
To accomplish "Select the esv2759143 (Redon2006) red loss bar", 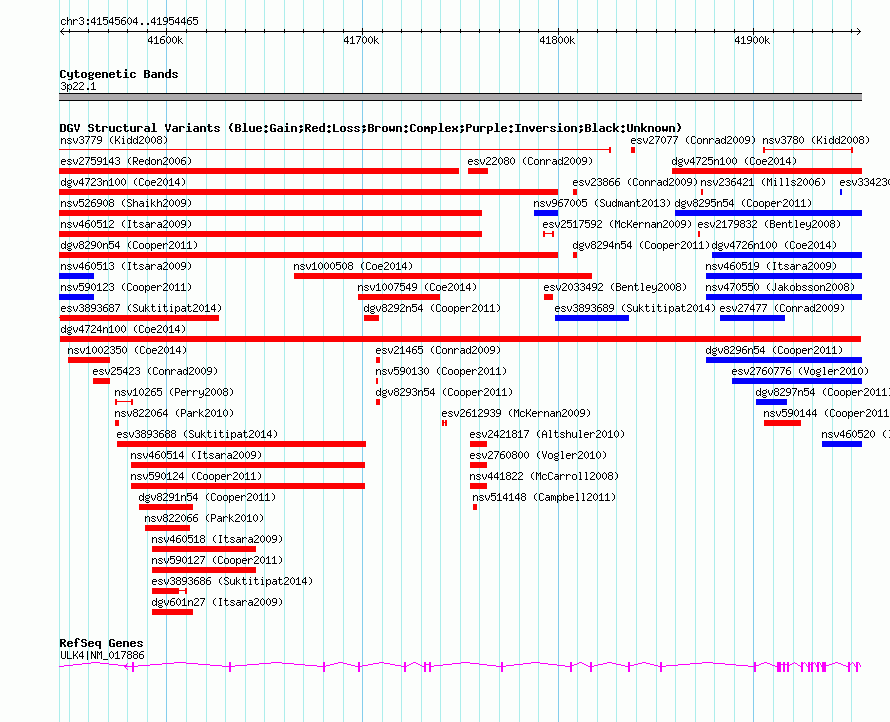I will pyautogui.click(x=259, y=171).
